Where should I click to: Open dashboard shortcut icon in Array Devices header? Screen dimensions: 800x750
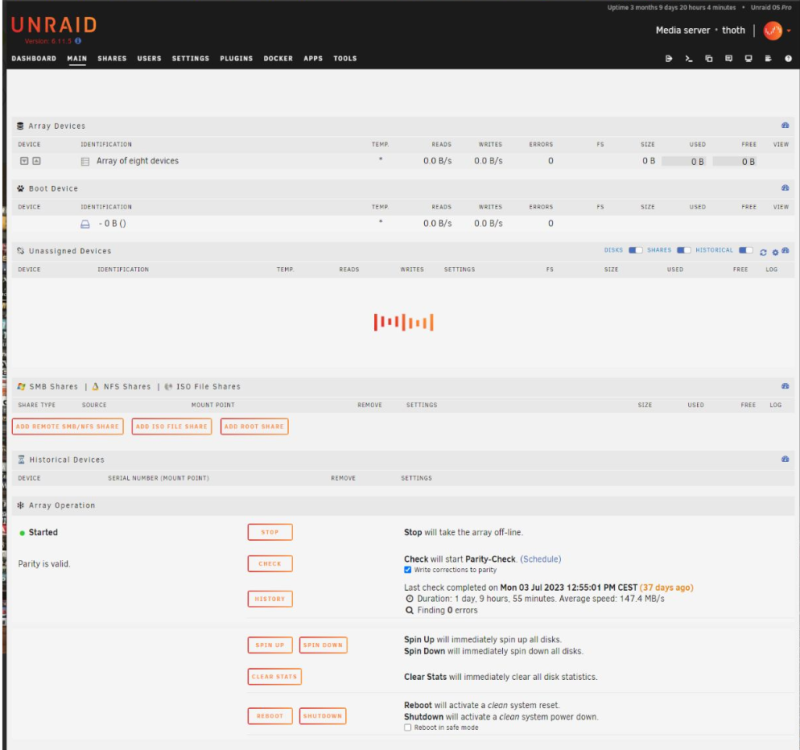click(785, 126)
